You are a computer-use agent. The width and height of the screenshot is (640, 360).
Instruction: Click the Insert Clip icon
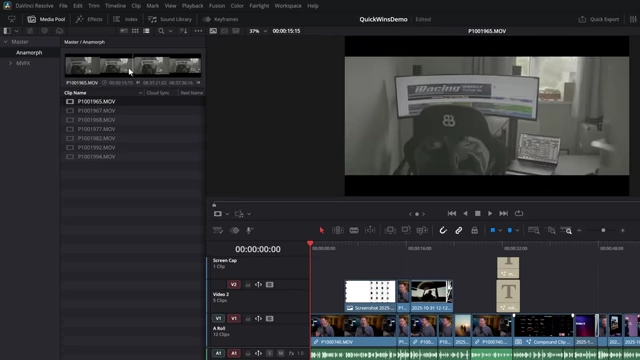click(x=390, y=231)
